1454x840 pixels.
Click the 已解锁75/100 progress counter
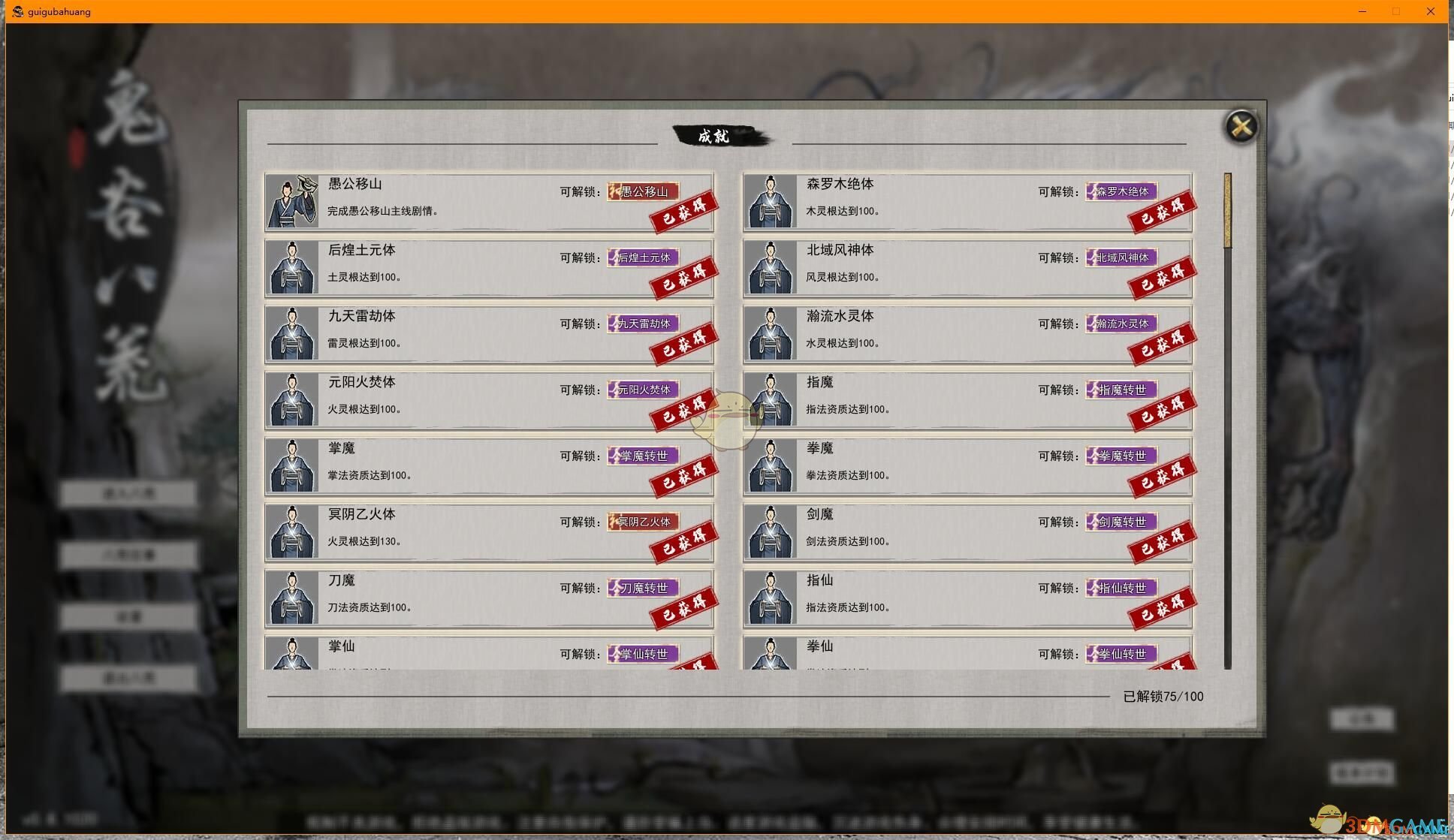click(x=1163, y=697)
